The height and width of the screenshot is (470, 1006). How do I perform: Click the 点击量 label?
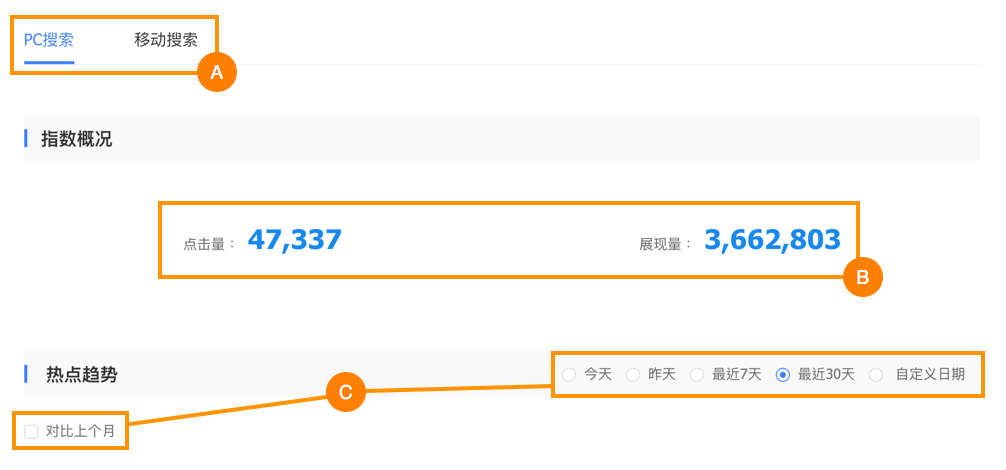pos(209,243)
